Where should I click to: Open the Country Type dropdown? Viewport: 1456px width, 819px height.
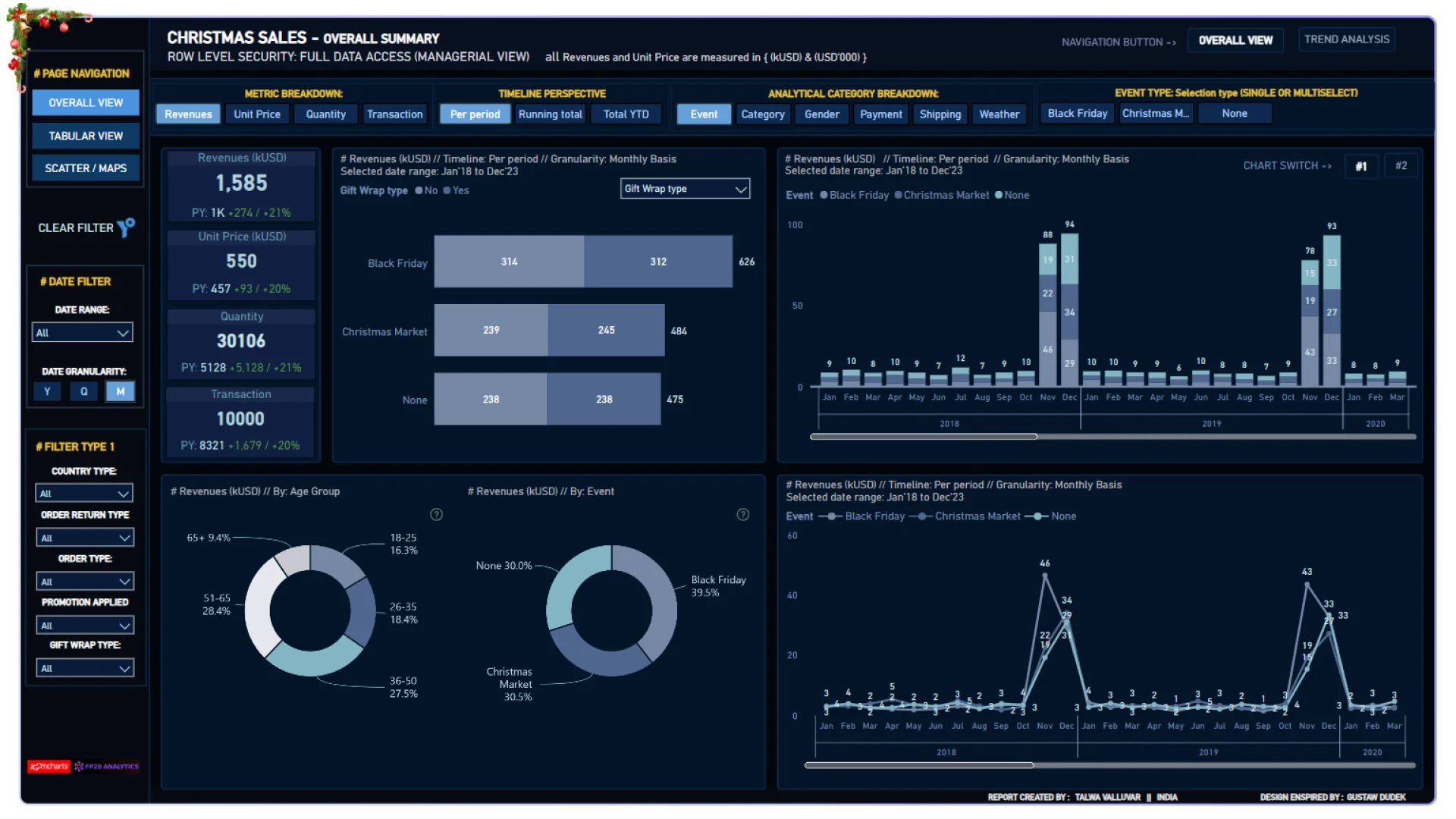(x=84, y=494)
